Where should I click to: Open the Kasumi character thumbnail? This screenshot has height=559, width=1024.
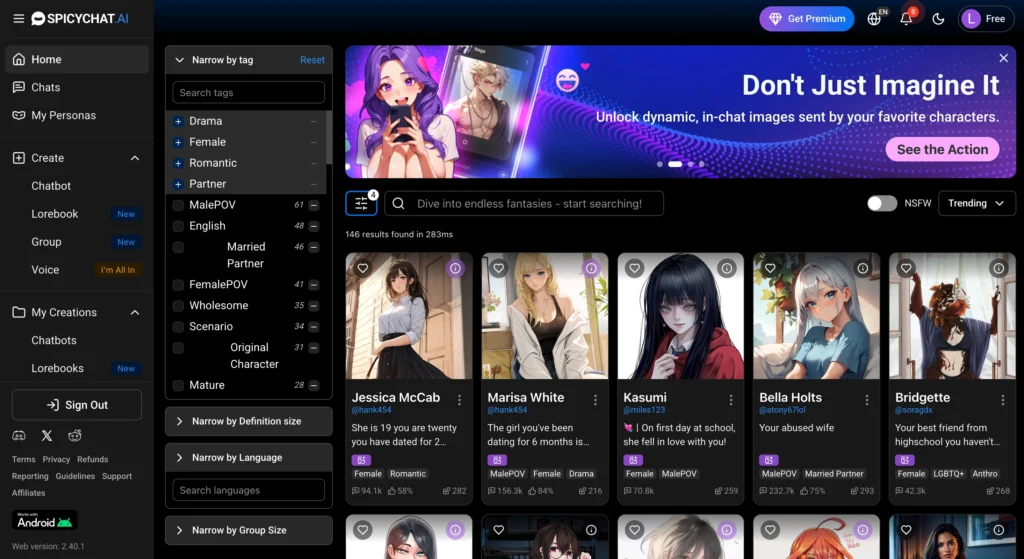click(680, 316)
